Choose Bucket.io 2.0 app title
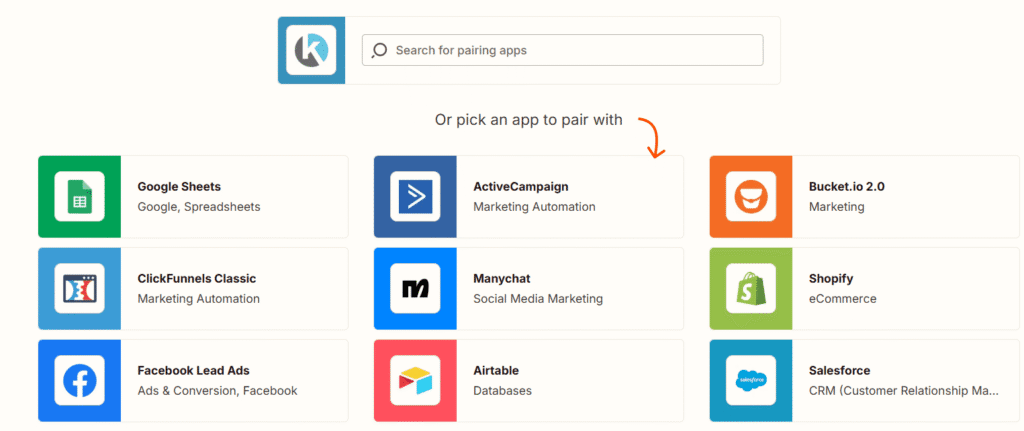 pos(846,187)
